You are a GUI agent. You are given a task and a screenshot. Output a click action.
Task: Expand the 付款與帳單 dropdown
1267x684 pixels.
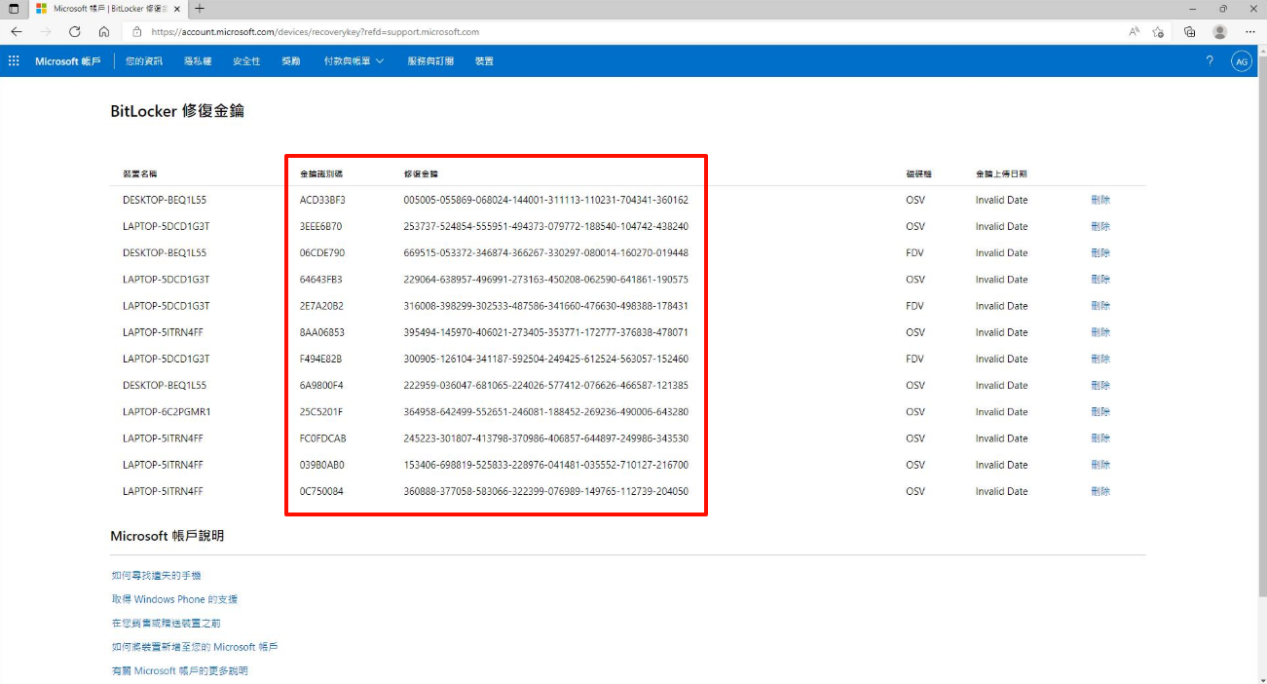pyautogui.click(x=354, y=61)
